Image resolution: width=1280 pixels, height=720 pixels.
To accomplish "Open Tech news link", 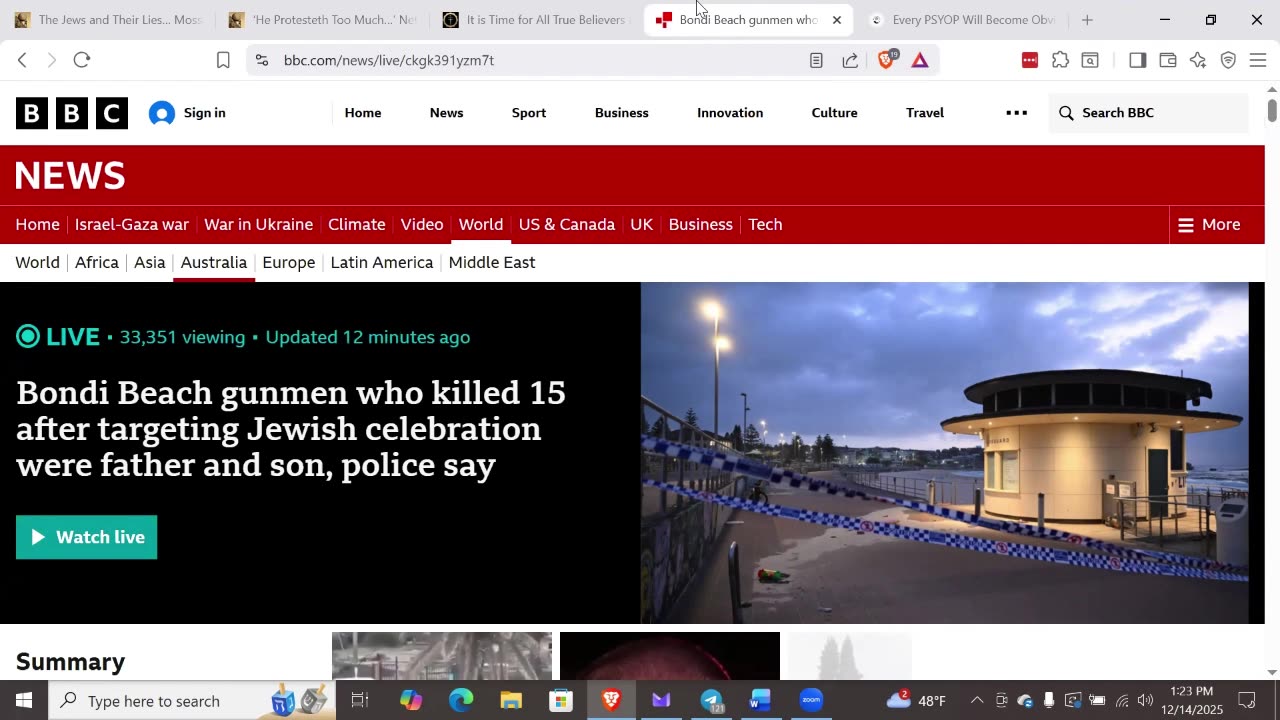I will [766, 225].
